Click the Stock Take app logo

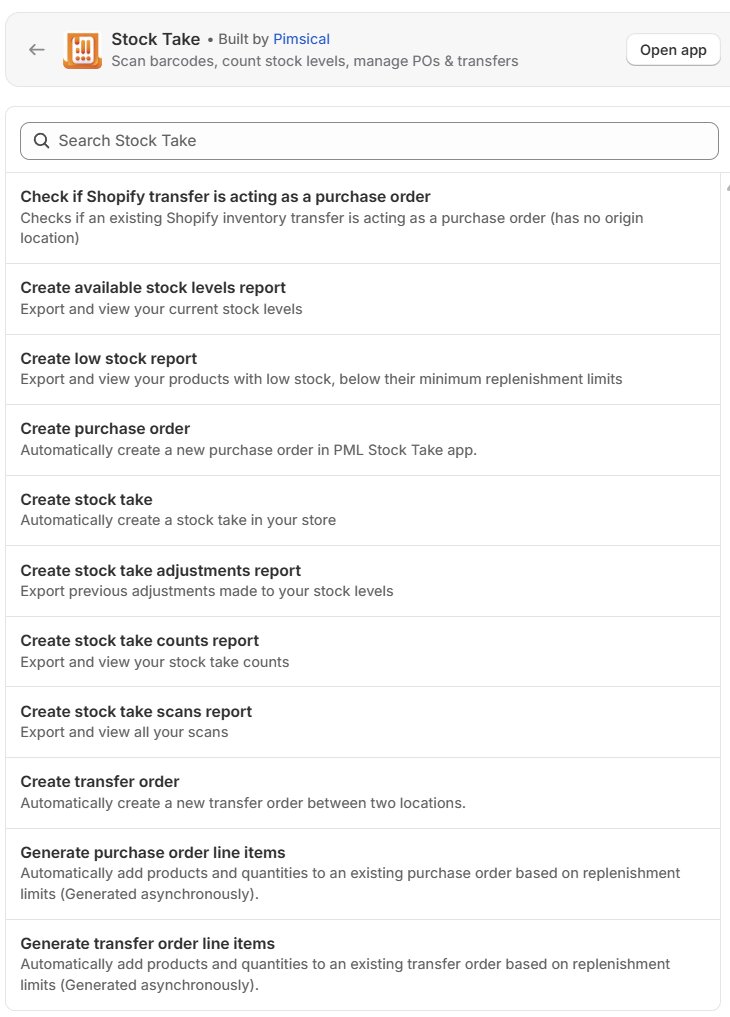click(82, 50)
